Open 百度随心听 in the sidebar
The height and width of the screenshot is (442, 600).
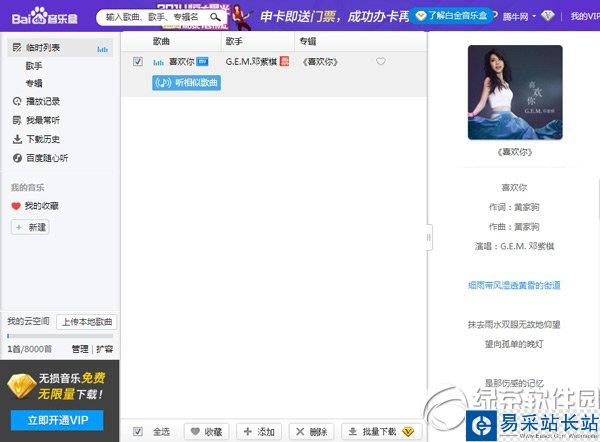click(x=47, y=158)
